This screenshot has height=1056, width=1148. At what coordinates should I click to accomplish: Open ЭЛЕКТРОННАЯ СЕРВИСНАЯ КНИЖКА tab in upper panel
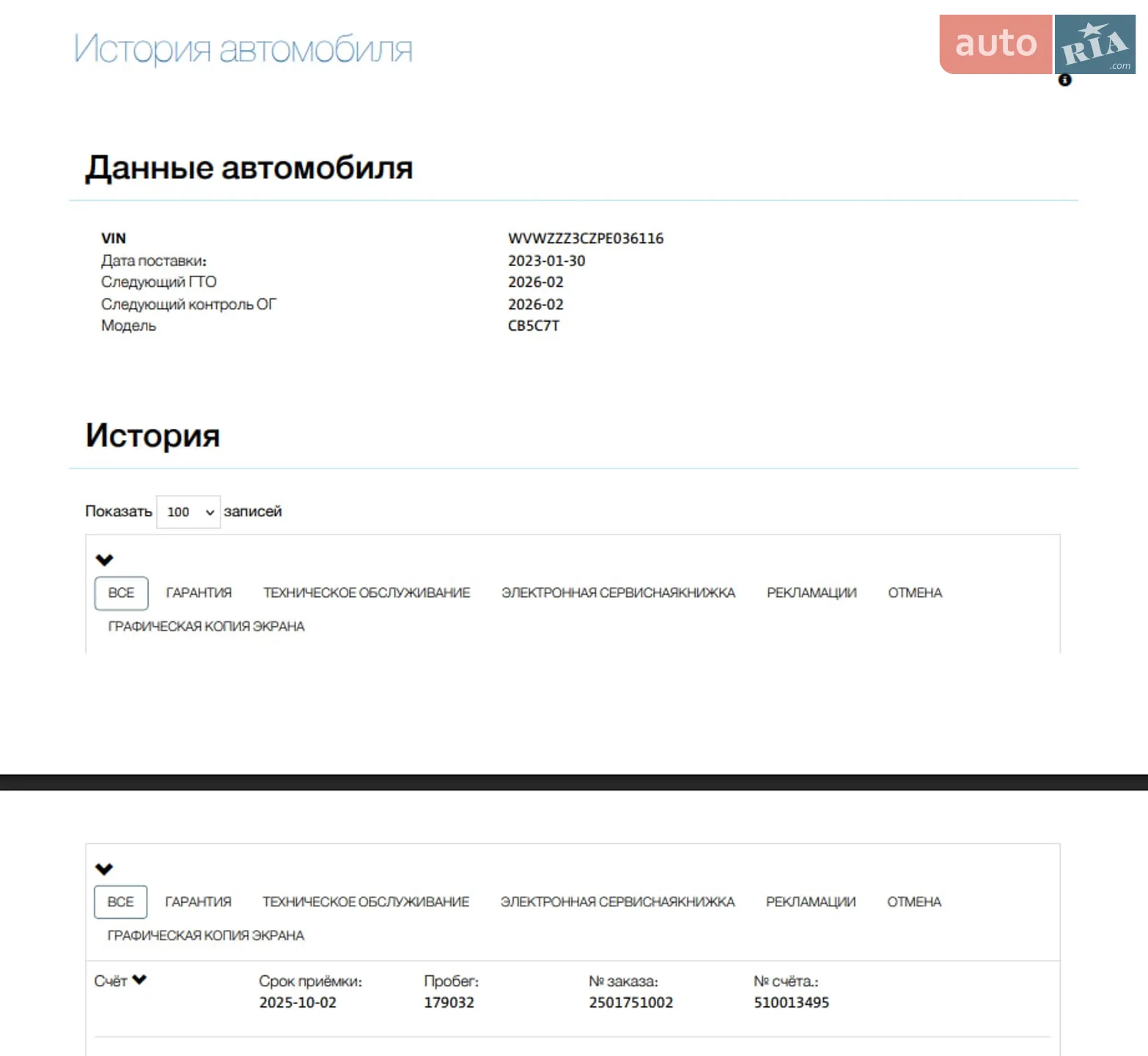[618, 593]
